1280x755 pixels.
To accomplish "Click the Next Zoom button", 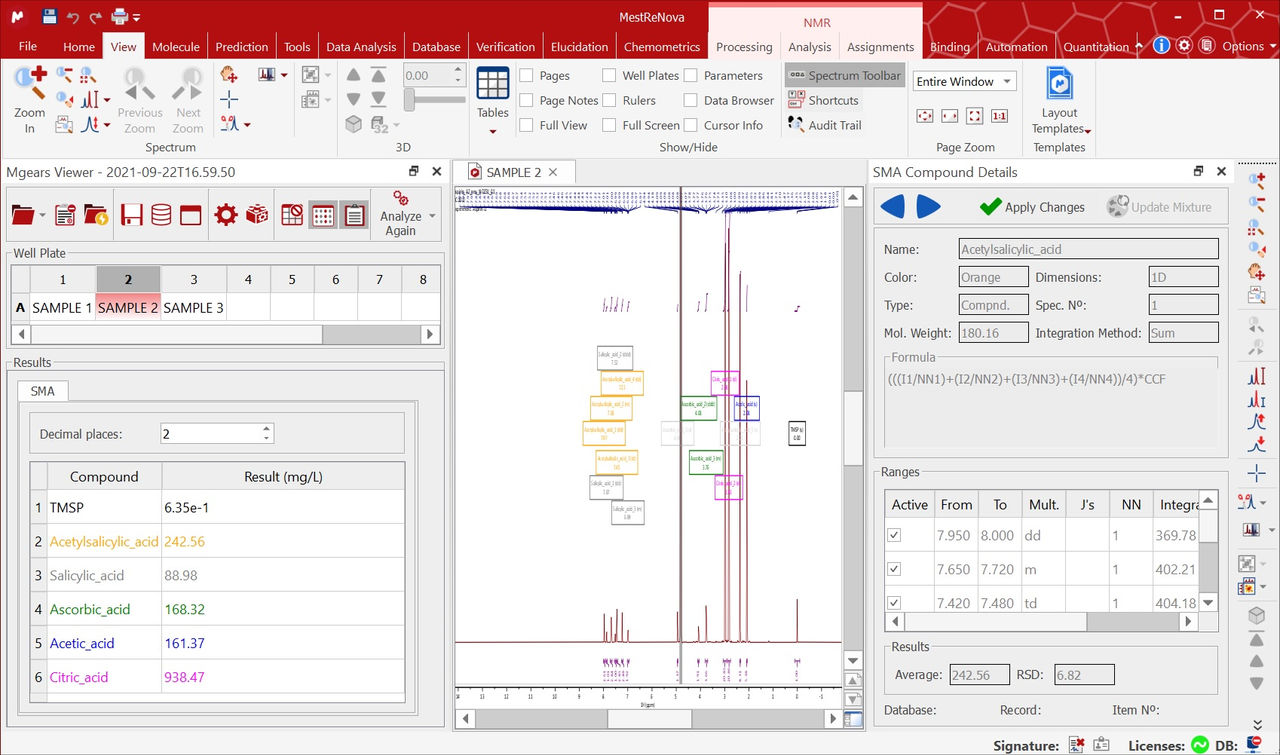I will (188, 100).
